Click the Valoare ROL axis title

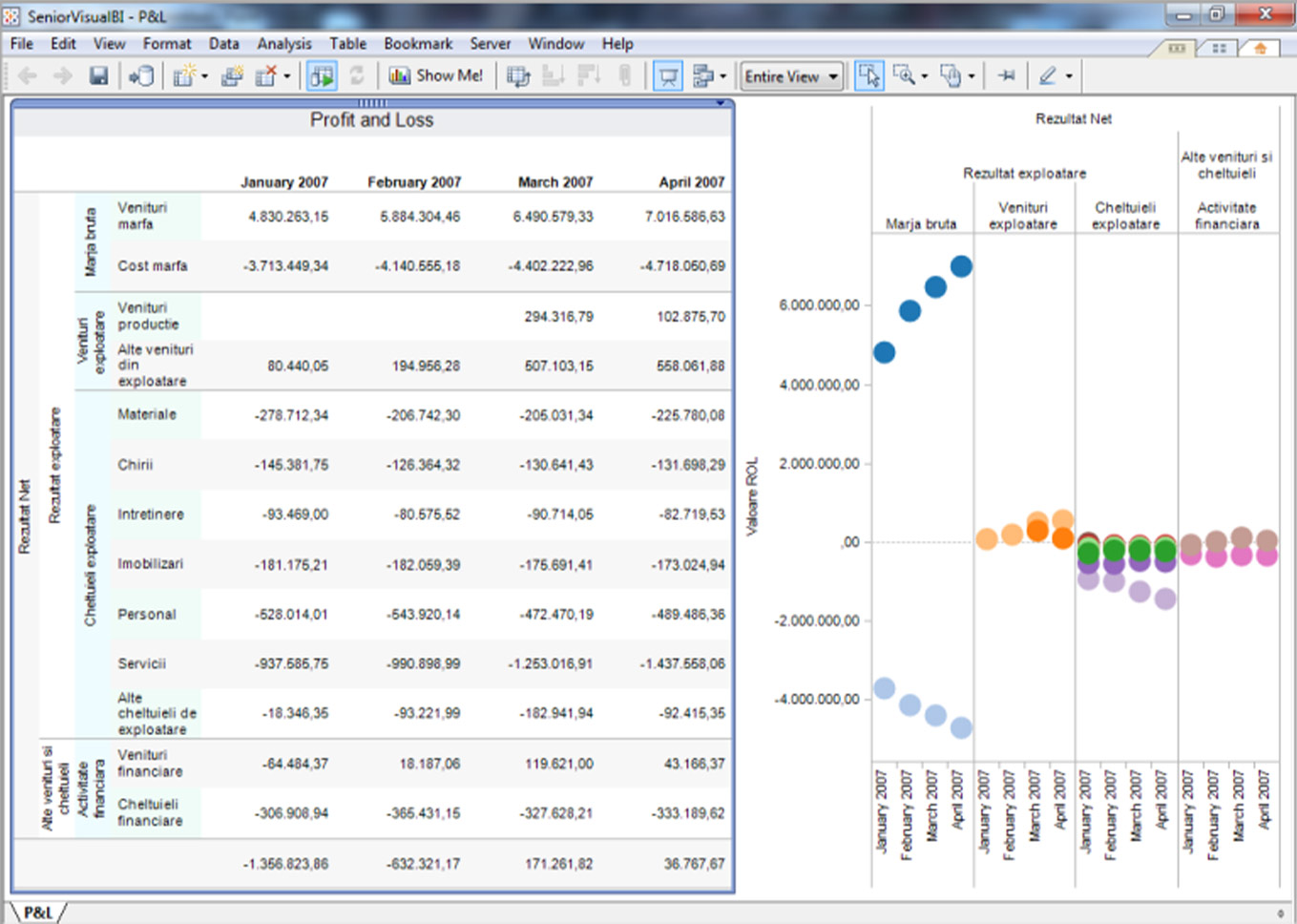coord(752,495)
